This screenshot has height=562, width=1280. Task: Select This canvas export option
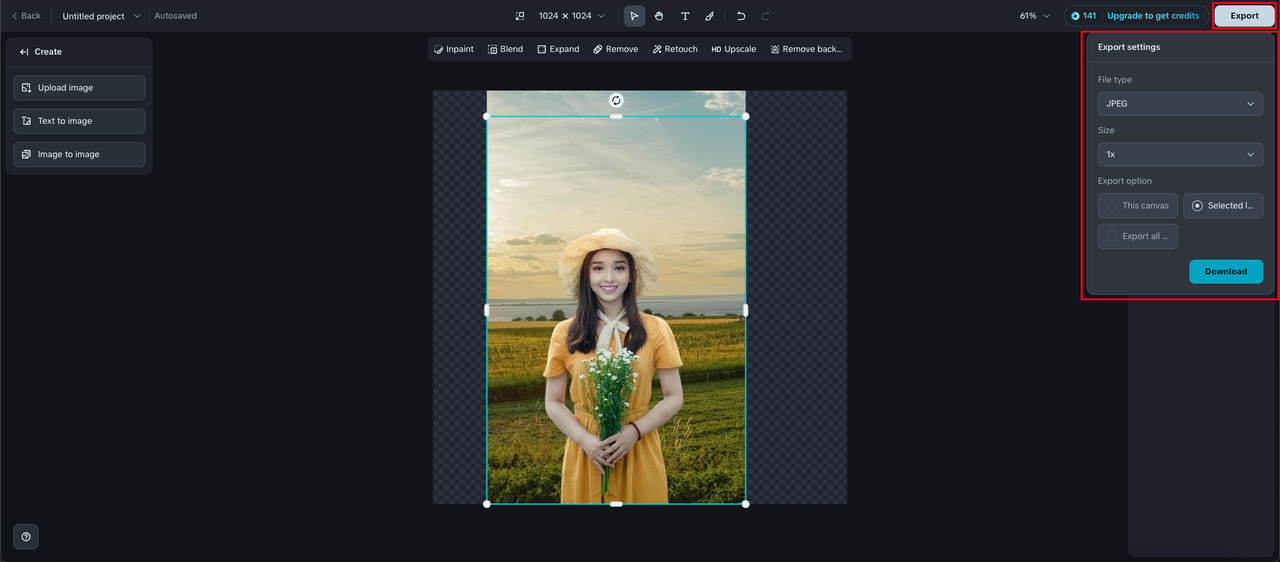click(1138, 206)
